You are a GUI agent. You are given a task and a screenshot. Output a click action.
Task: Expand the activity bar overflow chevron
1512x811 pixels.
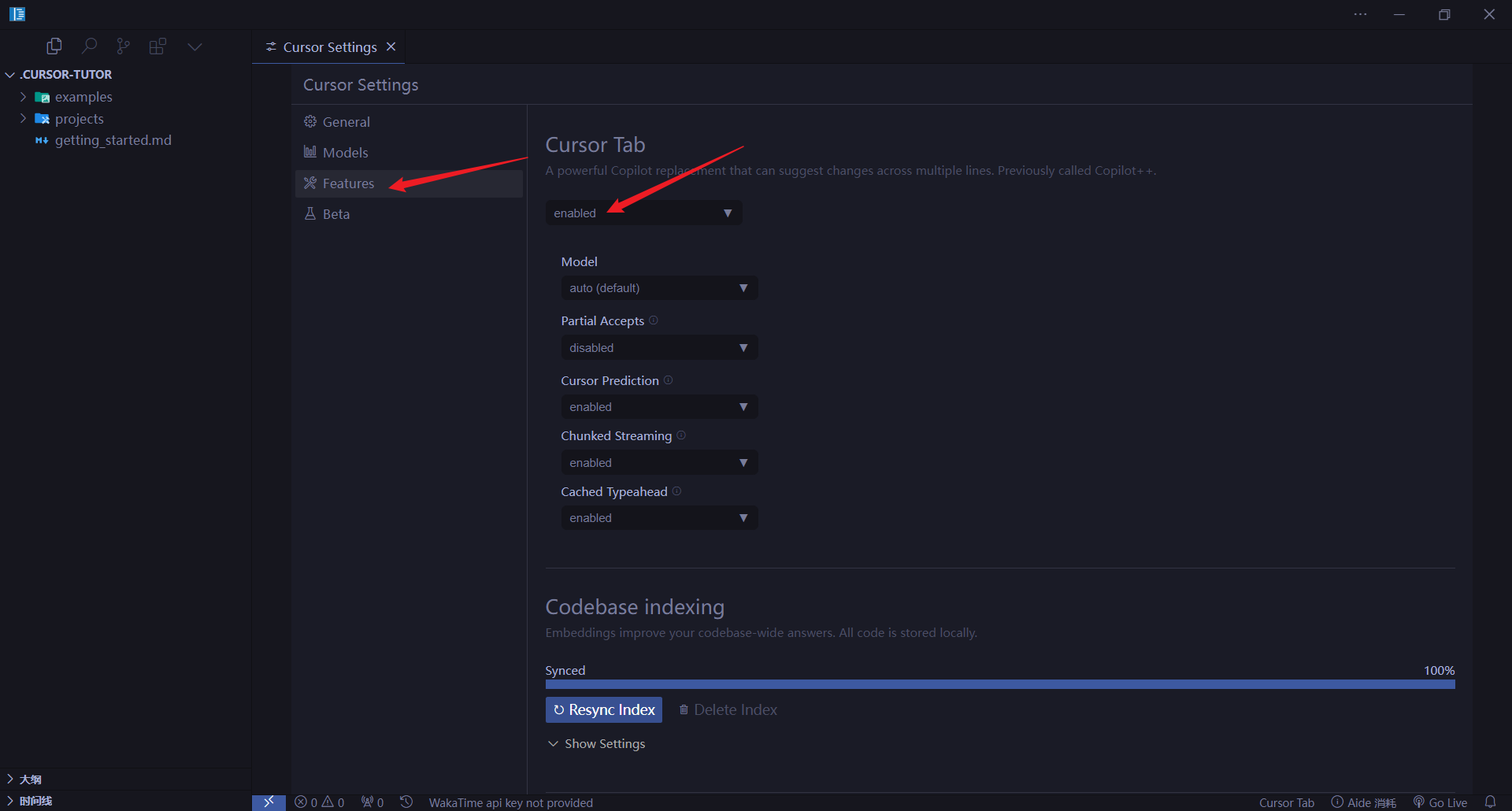(195, 46)
